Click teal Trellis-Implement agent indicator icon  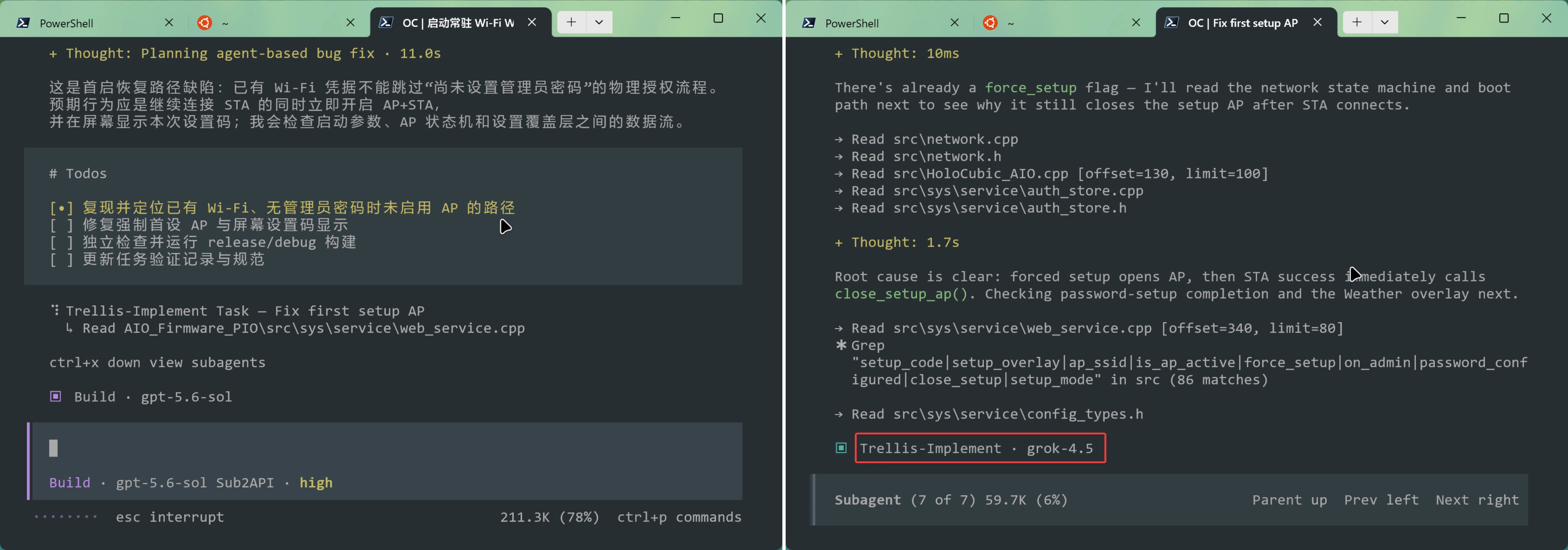pyautogui.click(x=841, y=448)
